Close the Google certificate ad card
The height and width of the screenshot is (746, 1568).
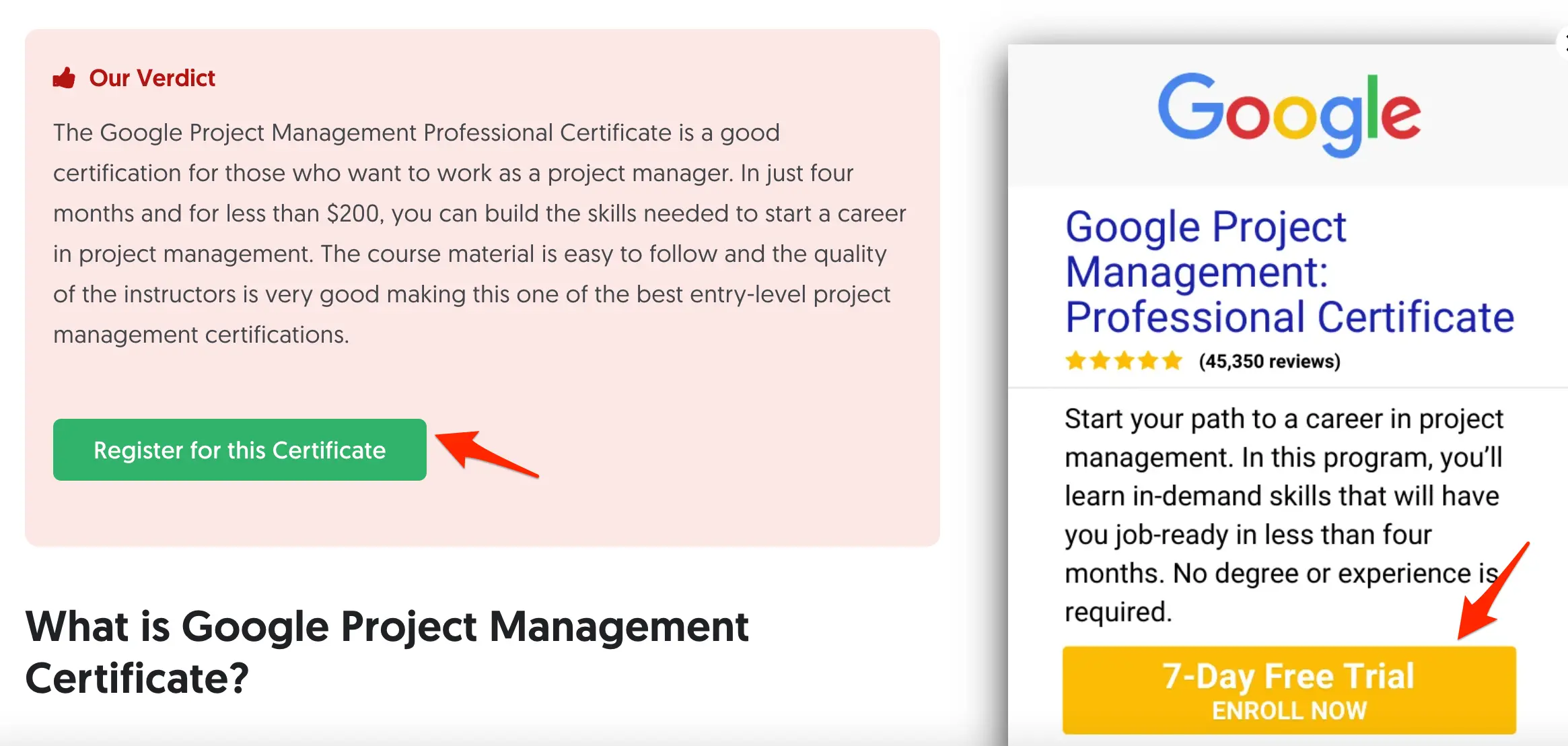(x=1565, y=43)
